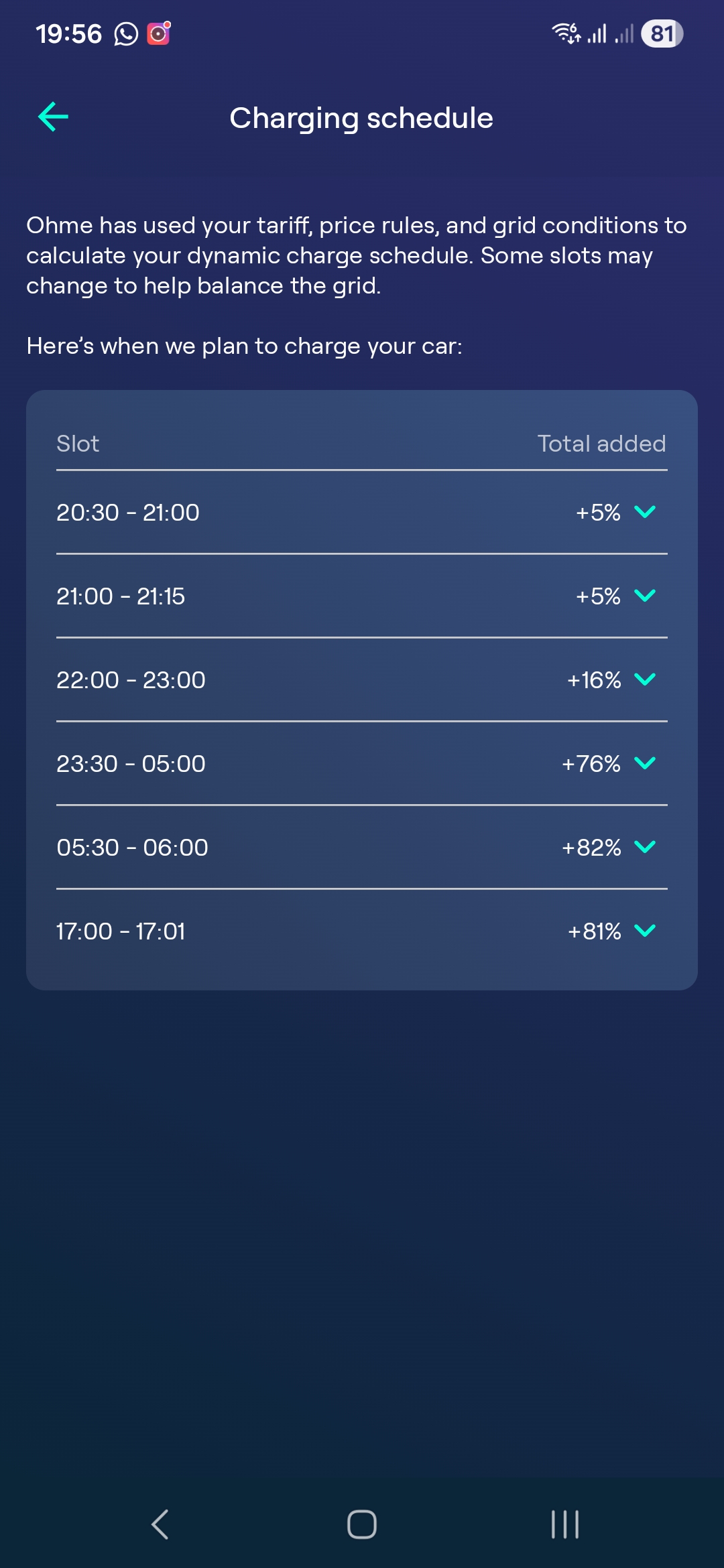The image size is (724, 1568).
Task: Expand the 17:00 - 17:01 slot chevron
Action: tap(644, 931)
